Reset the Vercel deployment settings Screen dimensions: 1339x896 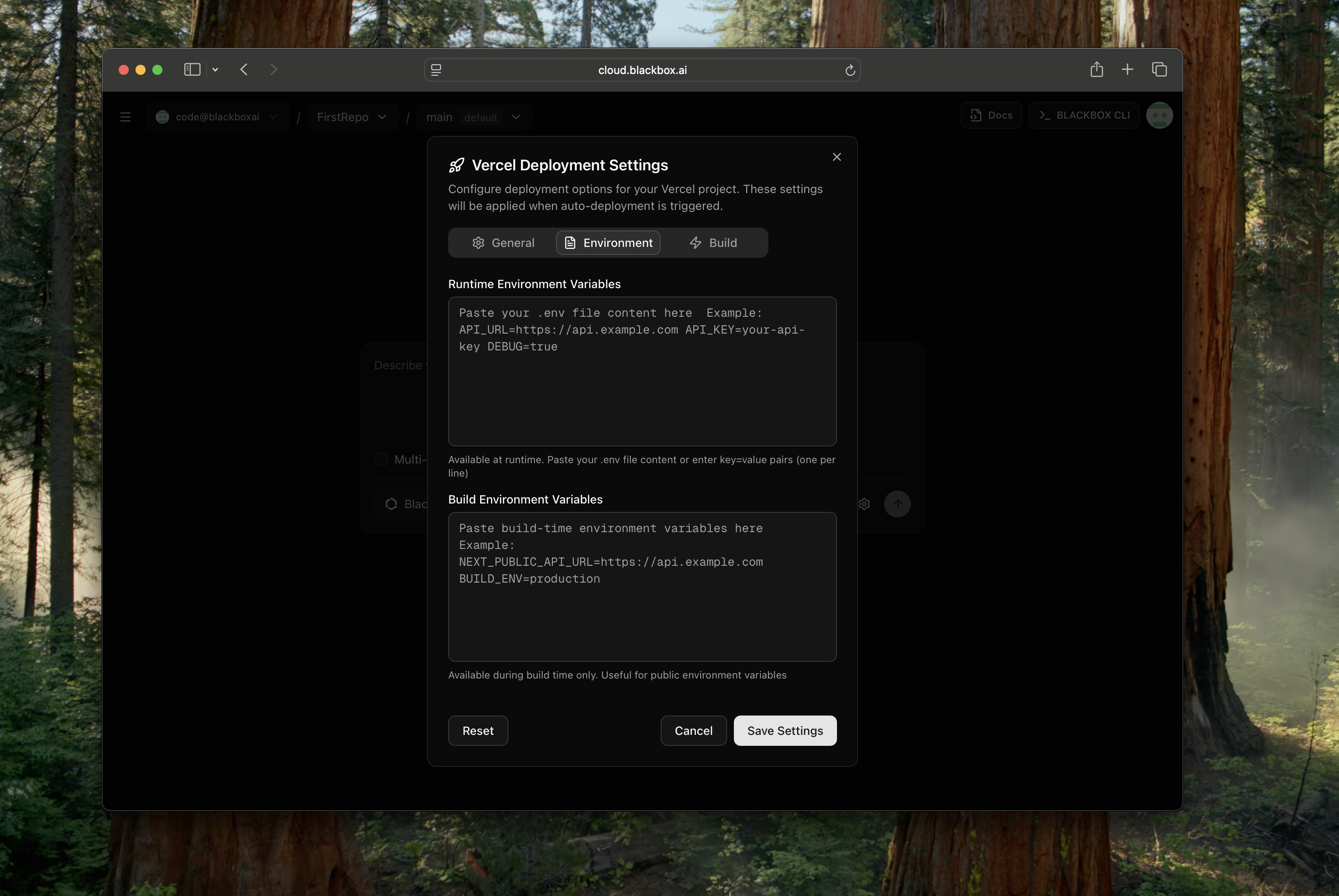478,730
